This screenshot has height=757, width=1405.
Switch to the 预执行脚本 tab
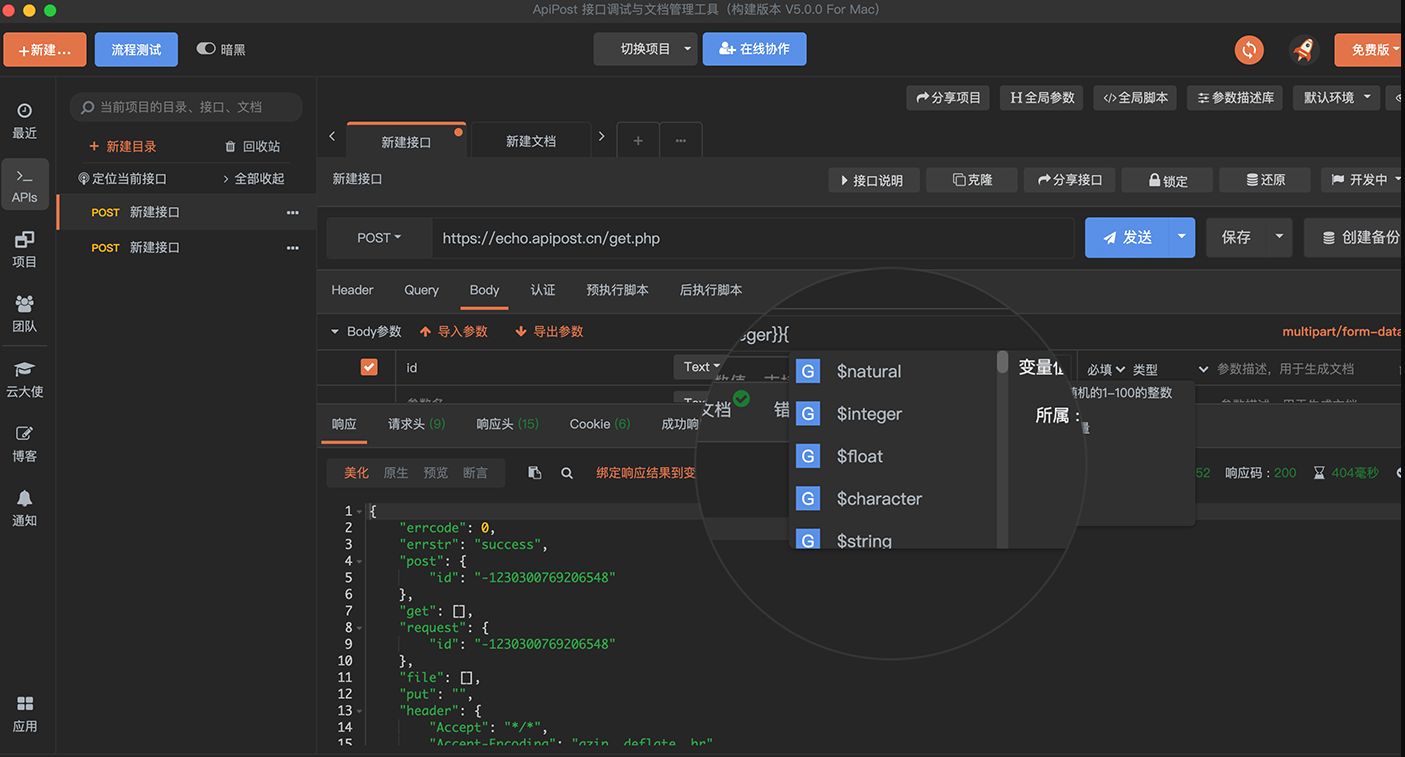617,290
